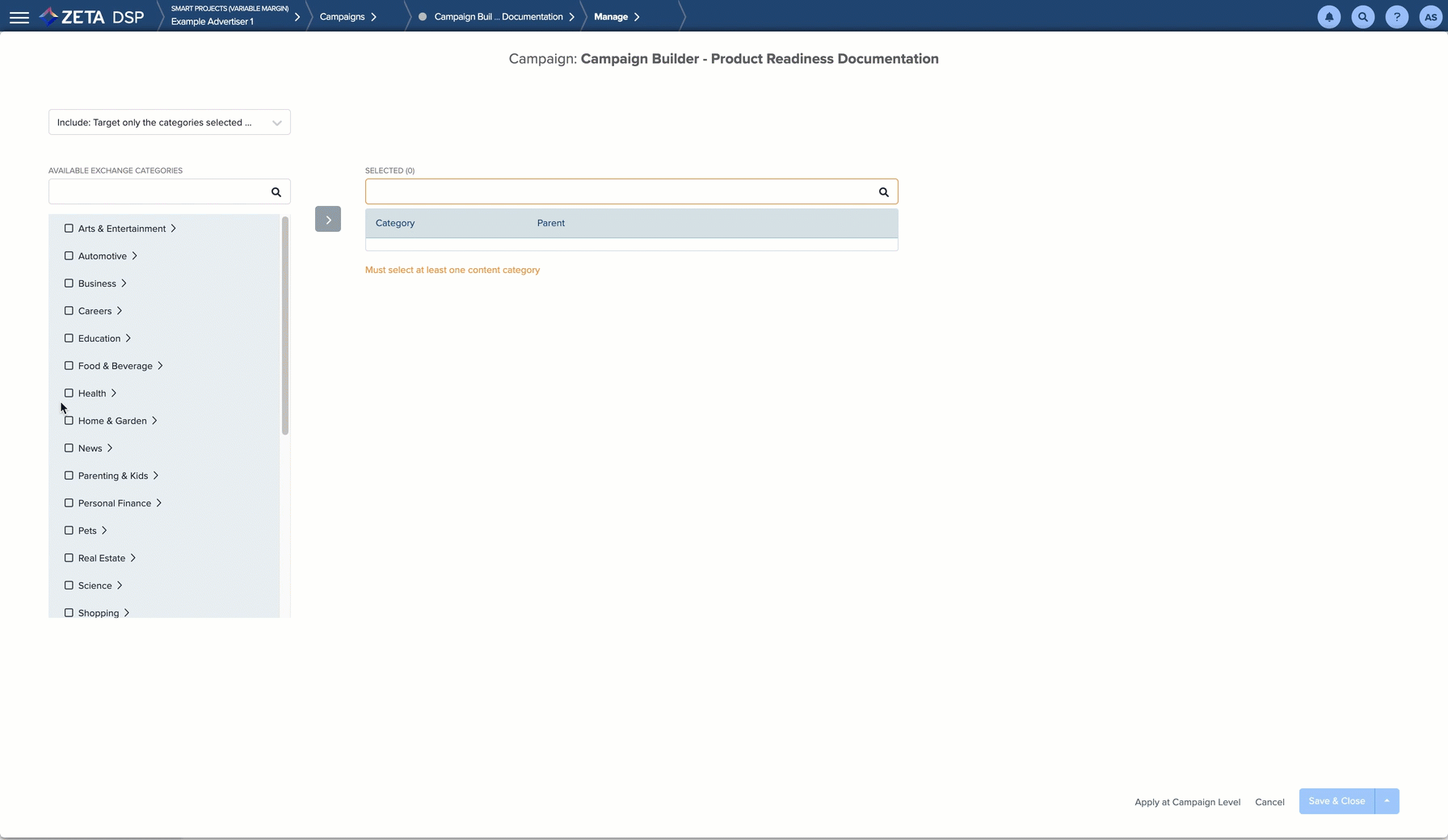Go to Campaigns breadcrumb

[343, 17]
